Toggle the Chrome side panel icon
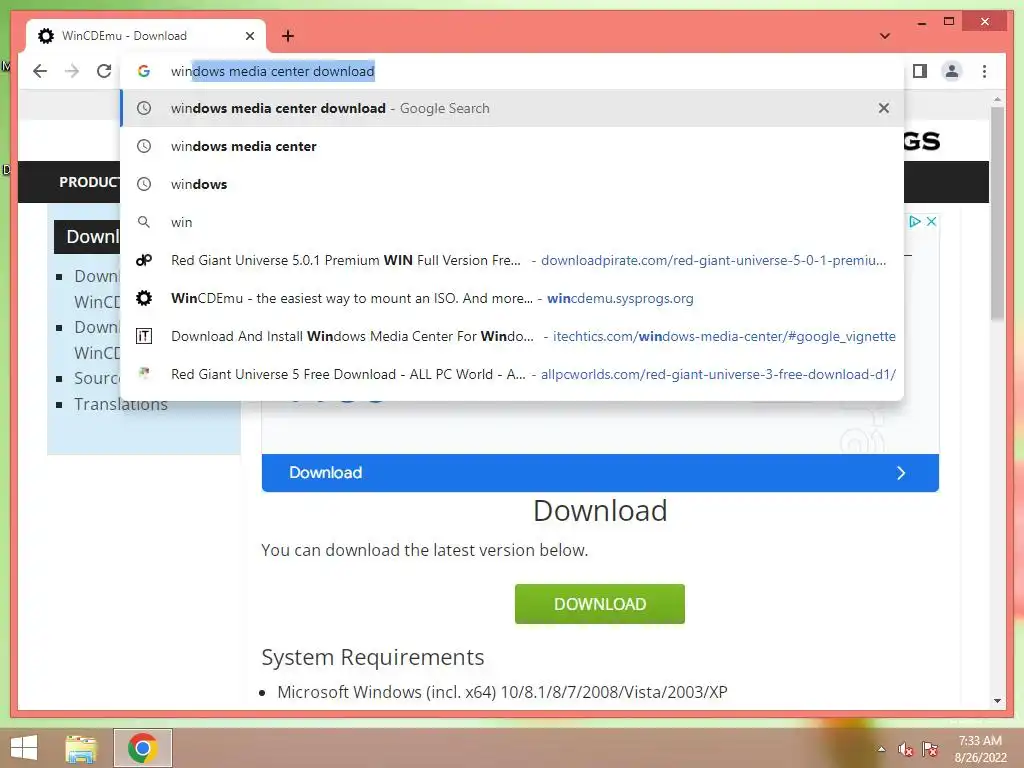The width and height of the screenshot is (1024, 768). [920, 71]
